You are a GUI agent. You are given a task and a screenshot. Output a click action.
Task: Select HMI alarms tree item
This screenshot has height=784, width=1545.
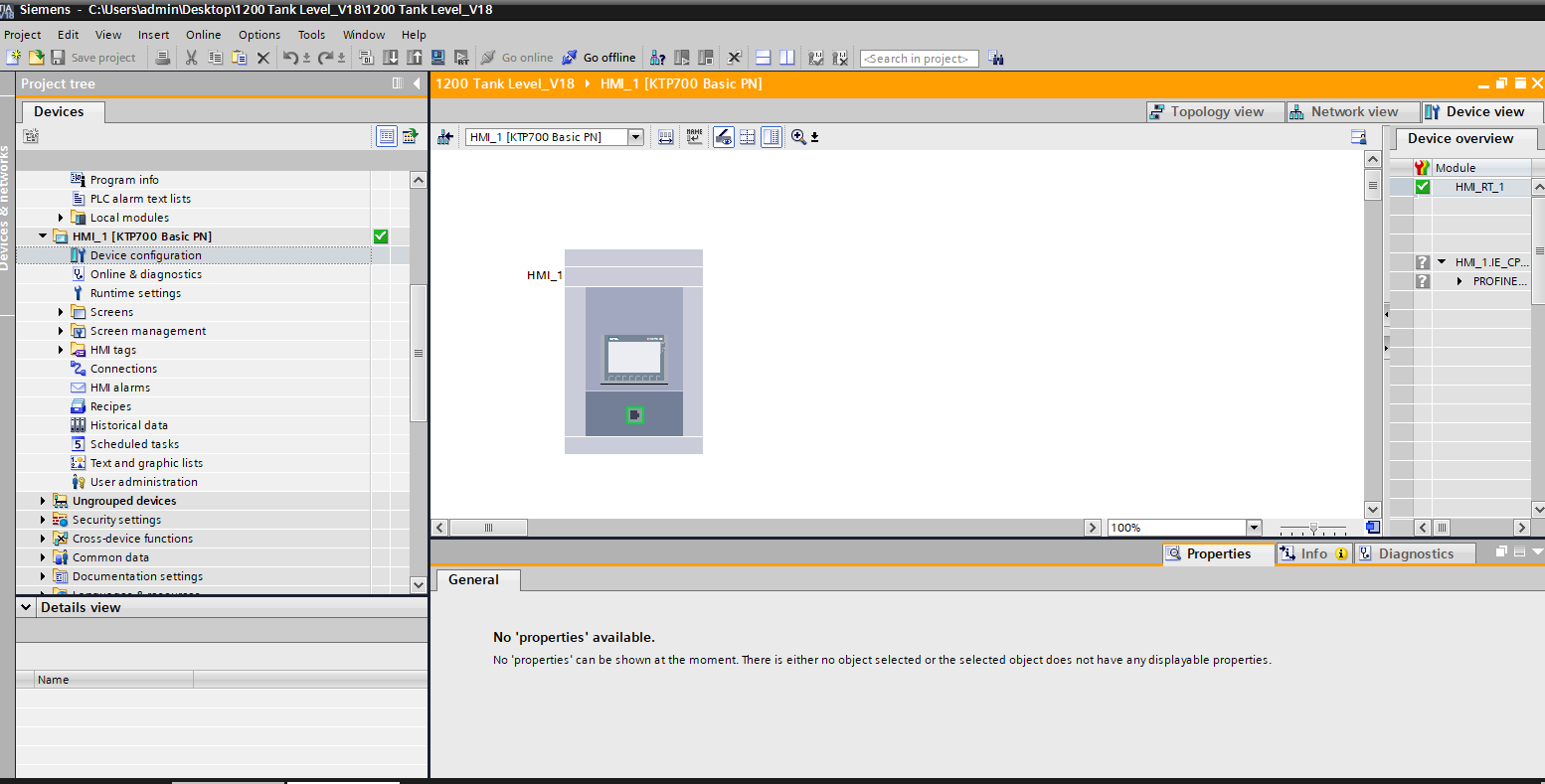pyautogui.click(x=120, y=388)
